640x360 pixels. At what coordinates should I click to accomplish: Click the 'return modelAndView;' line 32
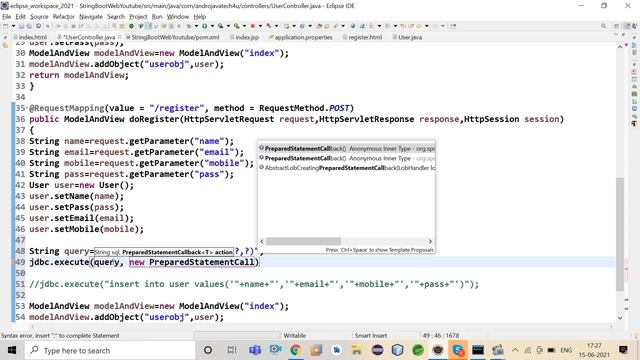tap(79, 75)
